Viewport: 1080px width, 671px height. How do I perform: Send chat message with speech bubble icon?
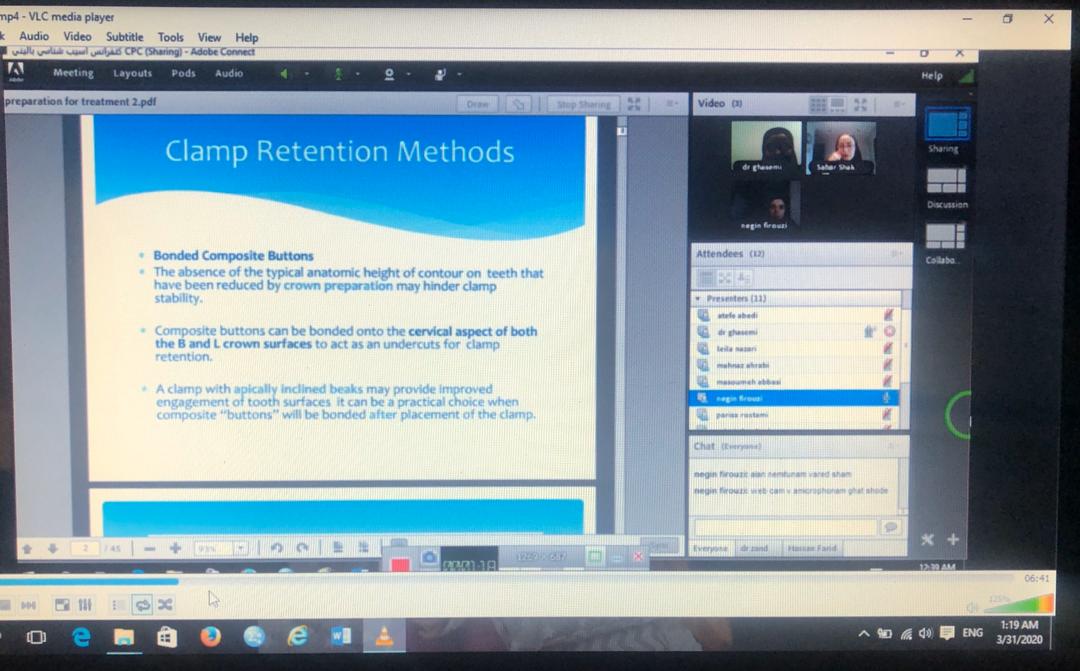pos(890,527)
